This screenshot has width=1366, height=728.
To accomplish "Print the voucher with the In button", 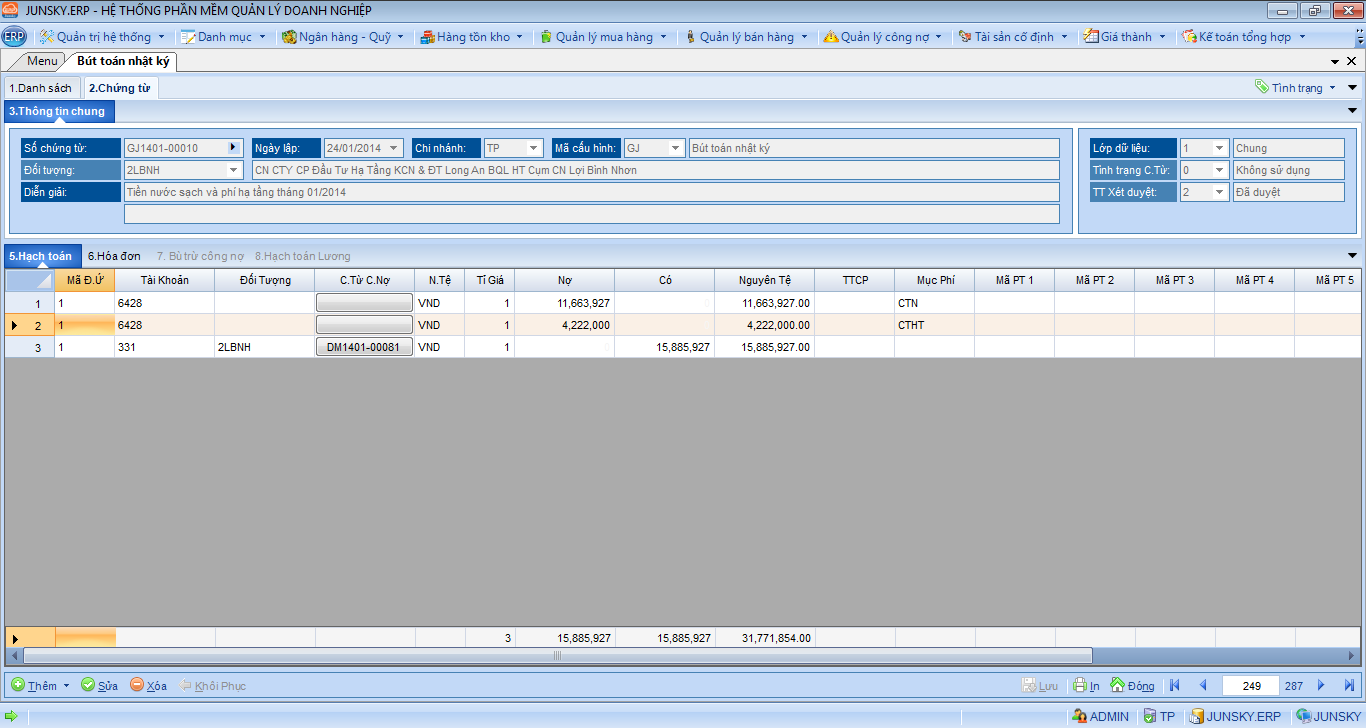I will point(1086,685).
